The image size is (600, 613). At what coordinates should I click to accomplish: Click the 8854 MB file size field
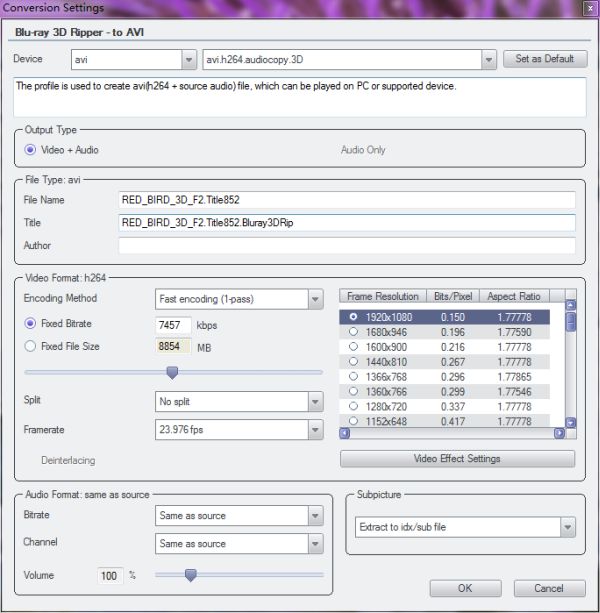click(173, 346)
